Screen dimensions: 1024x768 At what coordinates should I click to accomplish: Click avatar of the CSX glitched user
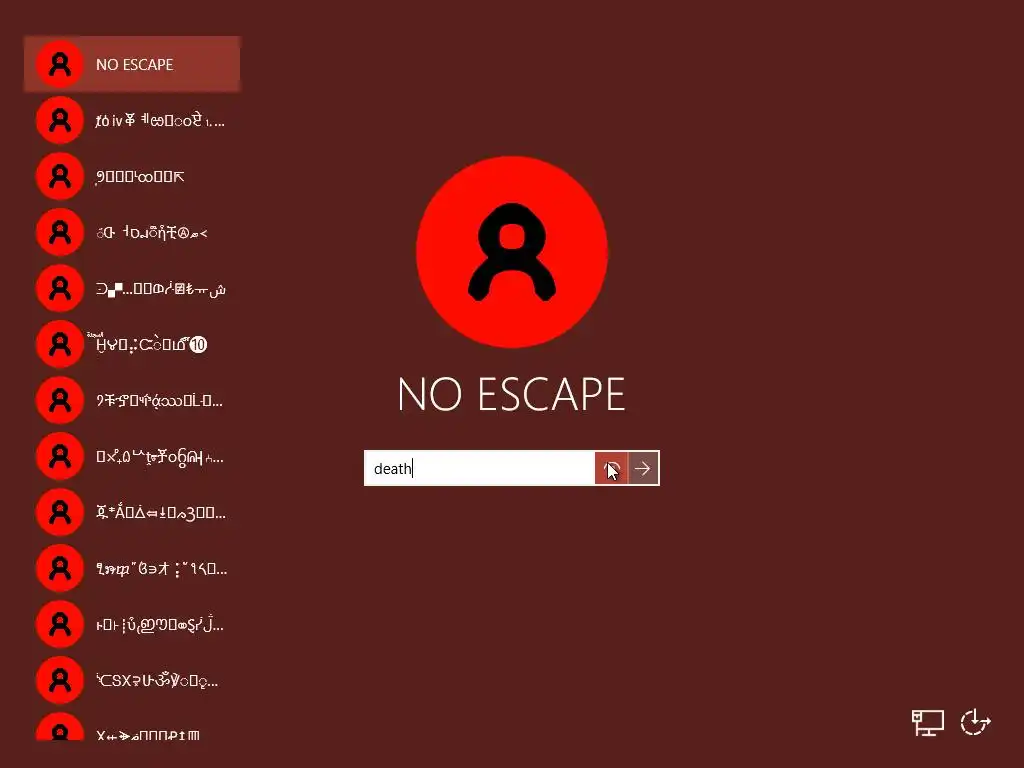coord(59,680)
